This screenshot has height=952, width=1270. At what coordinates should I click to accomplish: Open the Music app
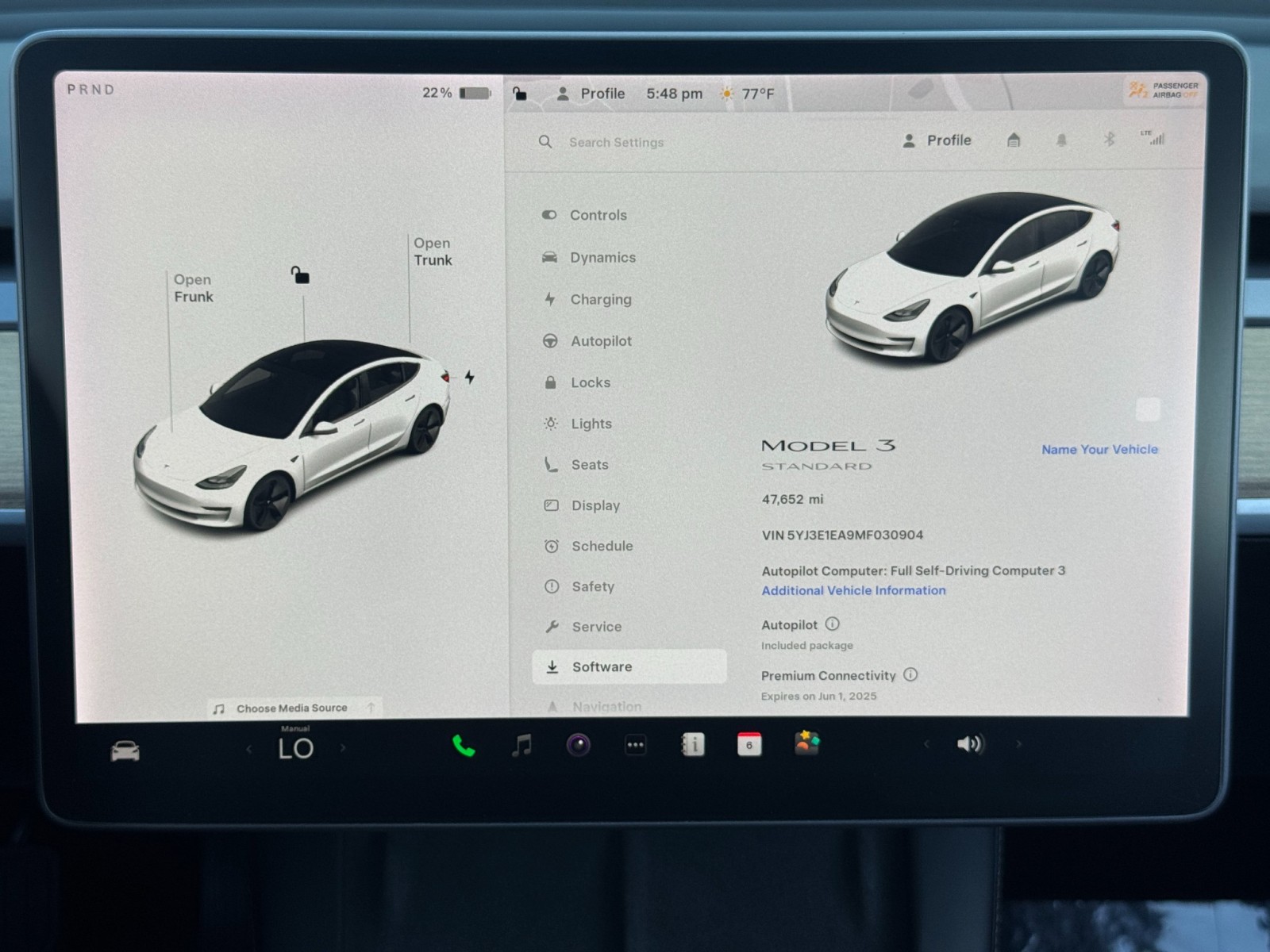pyautogui.click(x=521, y=745)
